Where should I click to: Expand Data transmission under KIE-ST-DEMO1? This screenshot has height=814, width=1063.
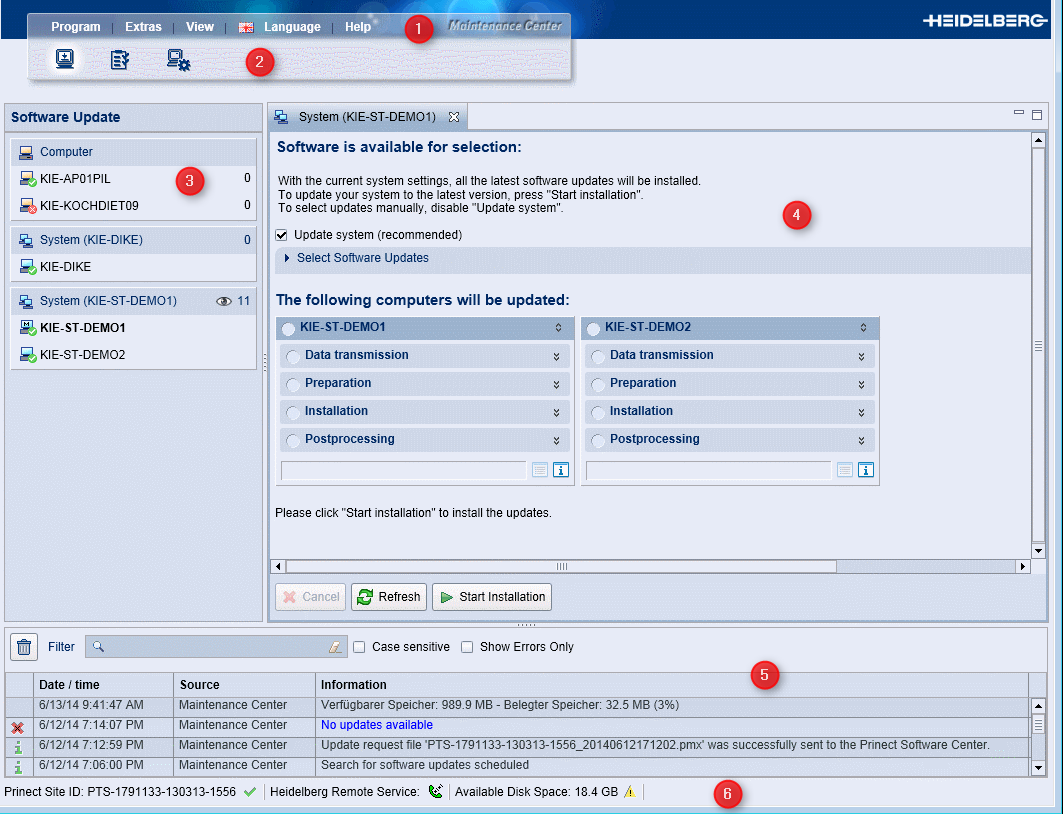[557, 357]
